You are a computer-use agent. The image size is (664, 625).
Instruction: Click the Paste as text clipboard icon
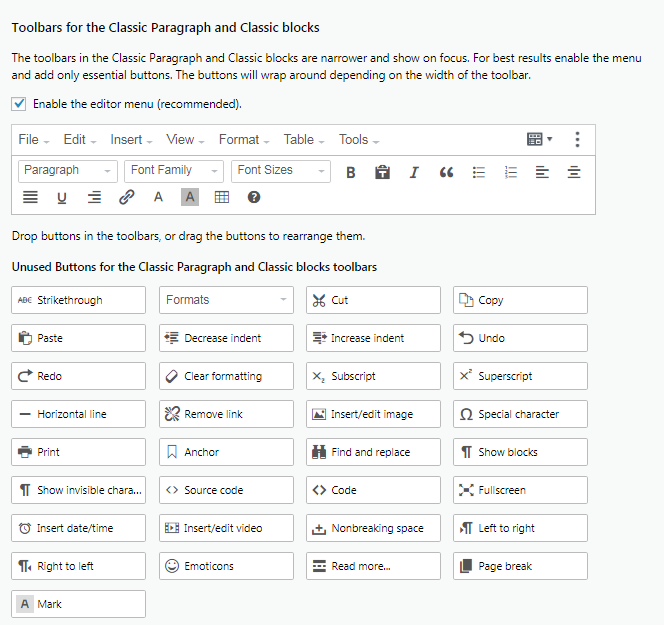pos(382,172)
